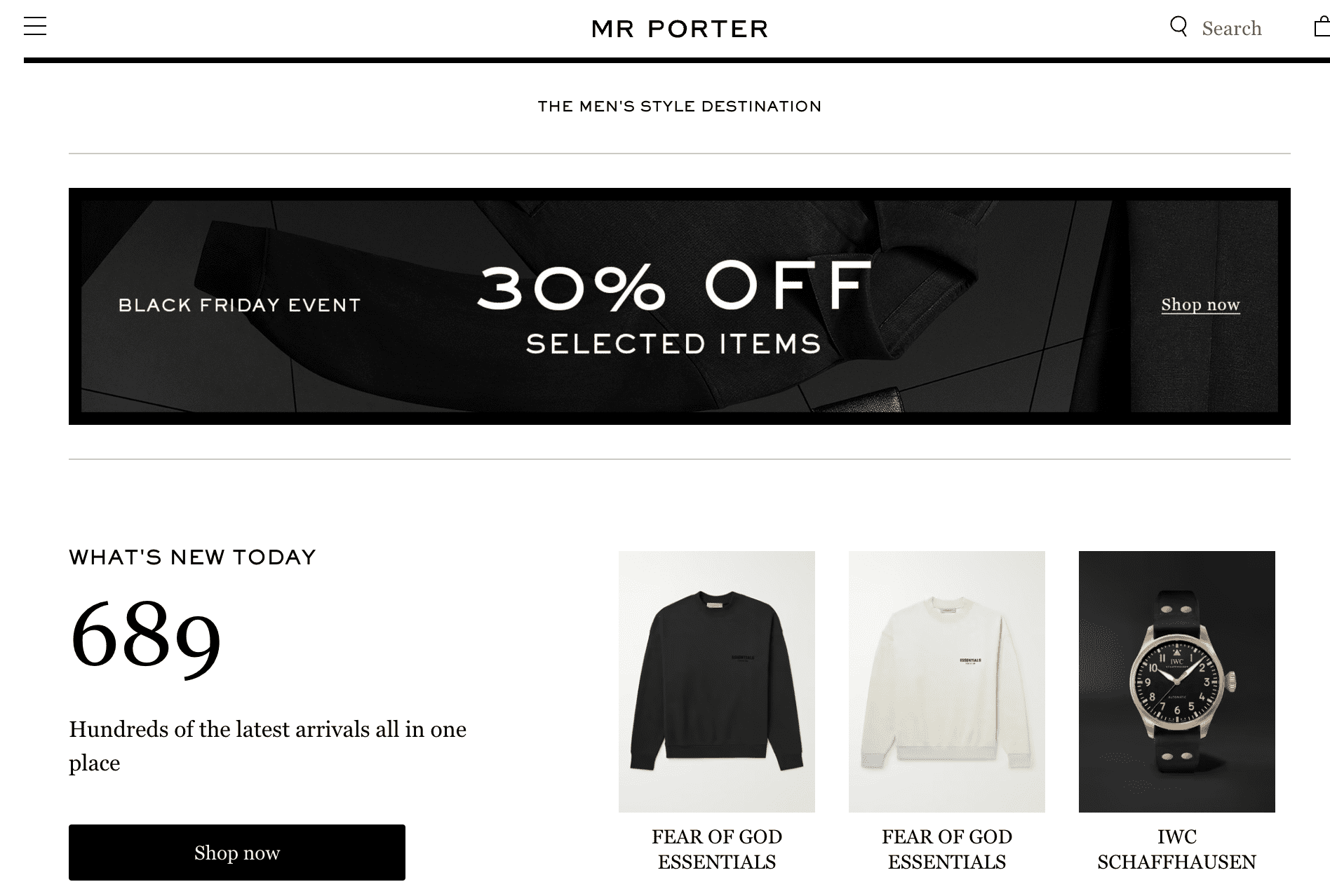The height and width of the screenshot is (896, 1330).
Task: Open the cream Fear of God sweatshirt image
Action: coord(946,681)
